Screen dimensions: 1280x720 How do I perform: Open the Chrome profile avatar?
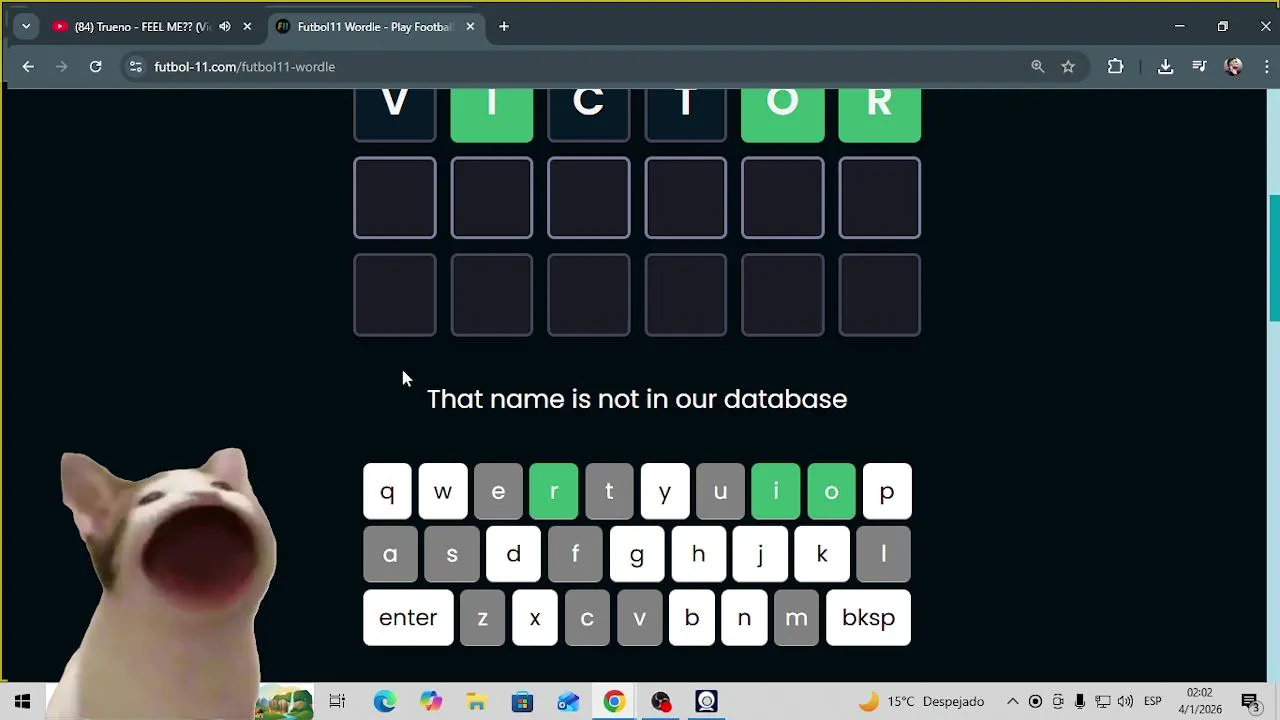[1233, 67]
